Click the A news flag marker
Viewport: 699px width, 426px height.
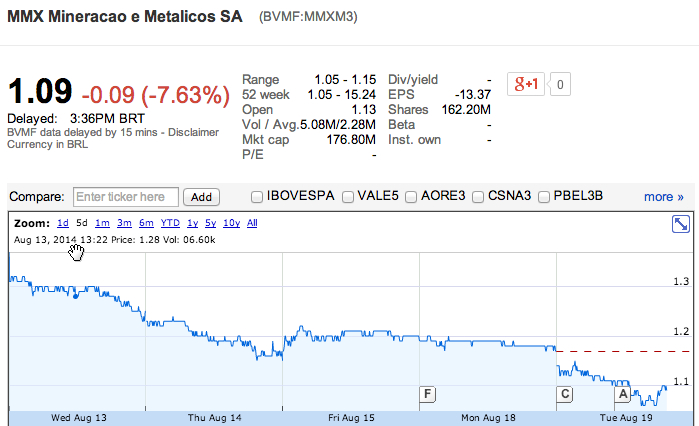point(621,394)
